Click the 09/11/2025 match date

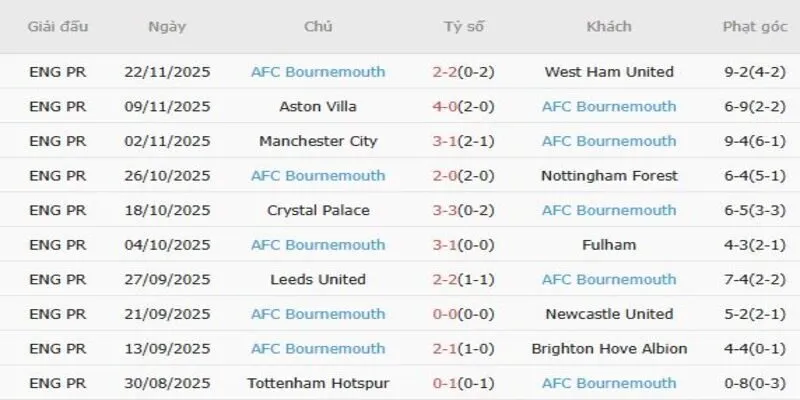[x=166, y=107]
